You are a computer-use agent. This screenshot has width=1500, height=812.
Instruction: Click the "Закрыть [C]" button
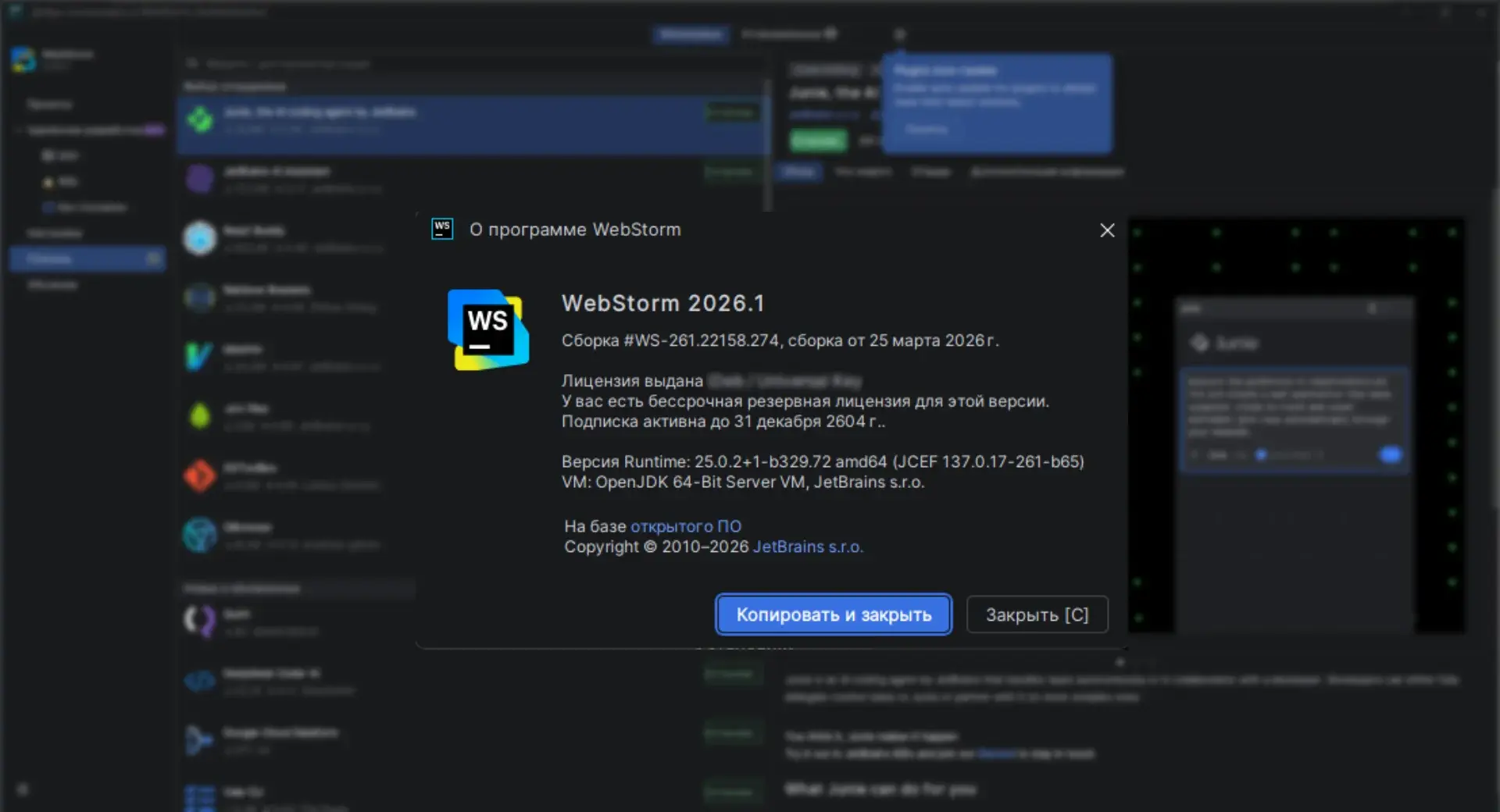click(1037, 614)
